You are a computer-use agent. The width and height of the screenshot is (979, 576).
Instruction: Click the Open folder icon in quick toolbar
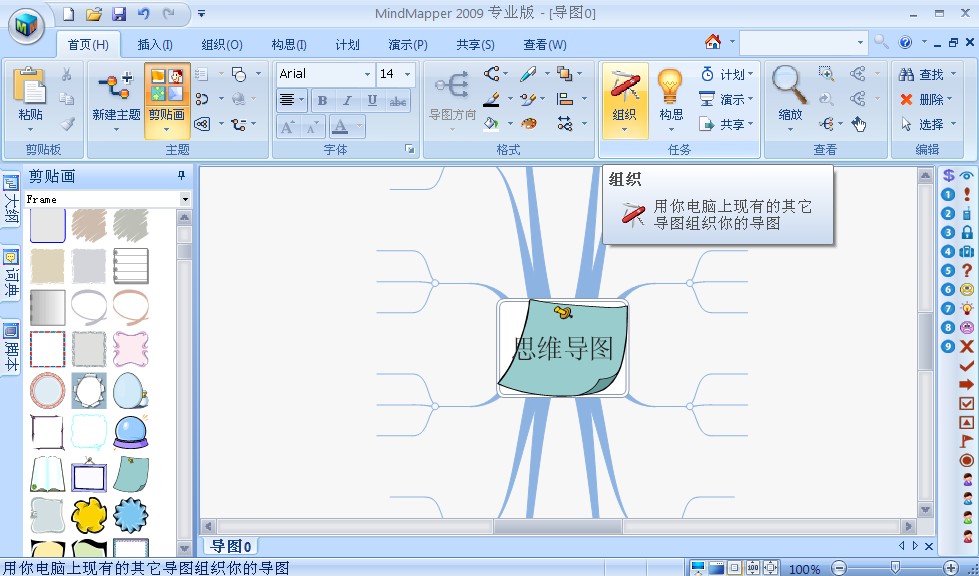pos(94,13)
